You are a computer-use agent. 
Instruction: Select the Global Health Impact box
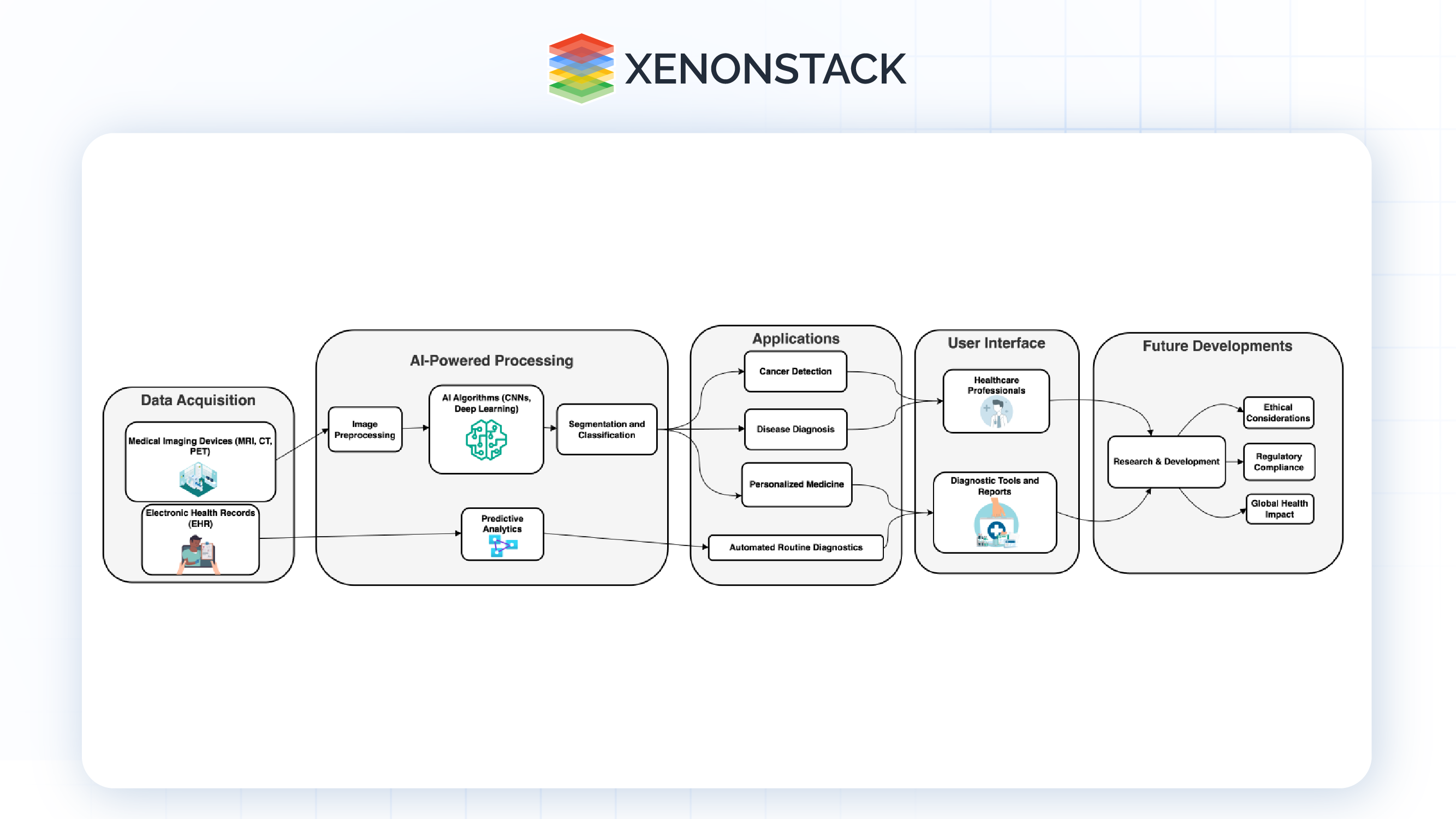1279,509
